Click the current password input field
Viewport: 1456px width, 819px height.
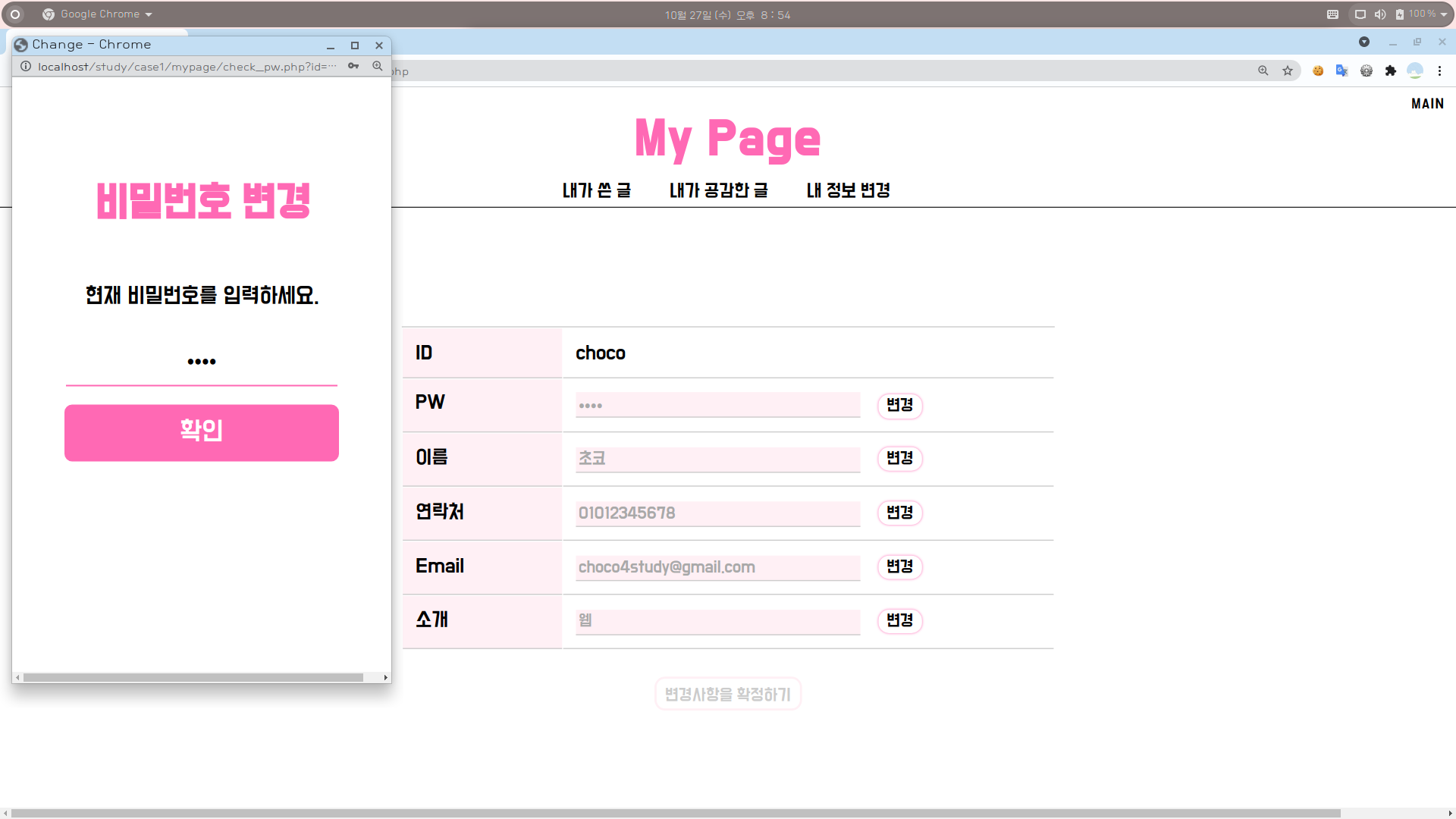point(201,362)
